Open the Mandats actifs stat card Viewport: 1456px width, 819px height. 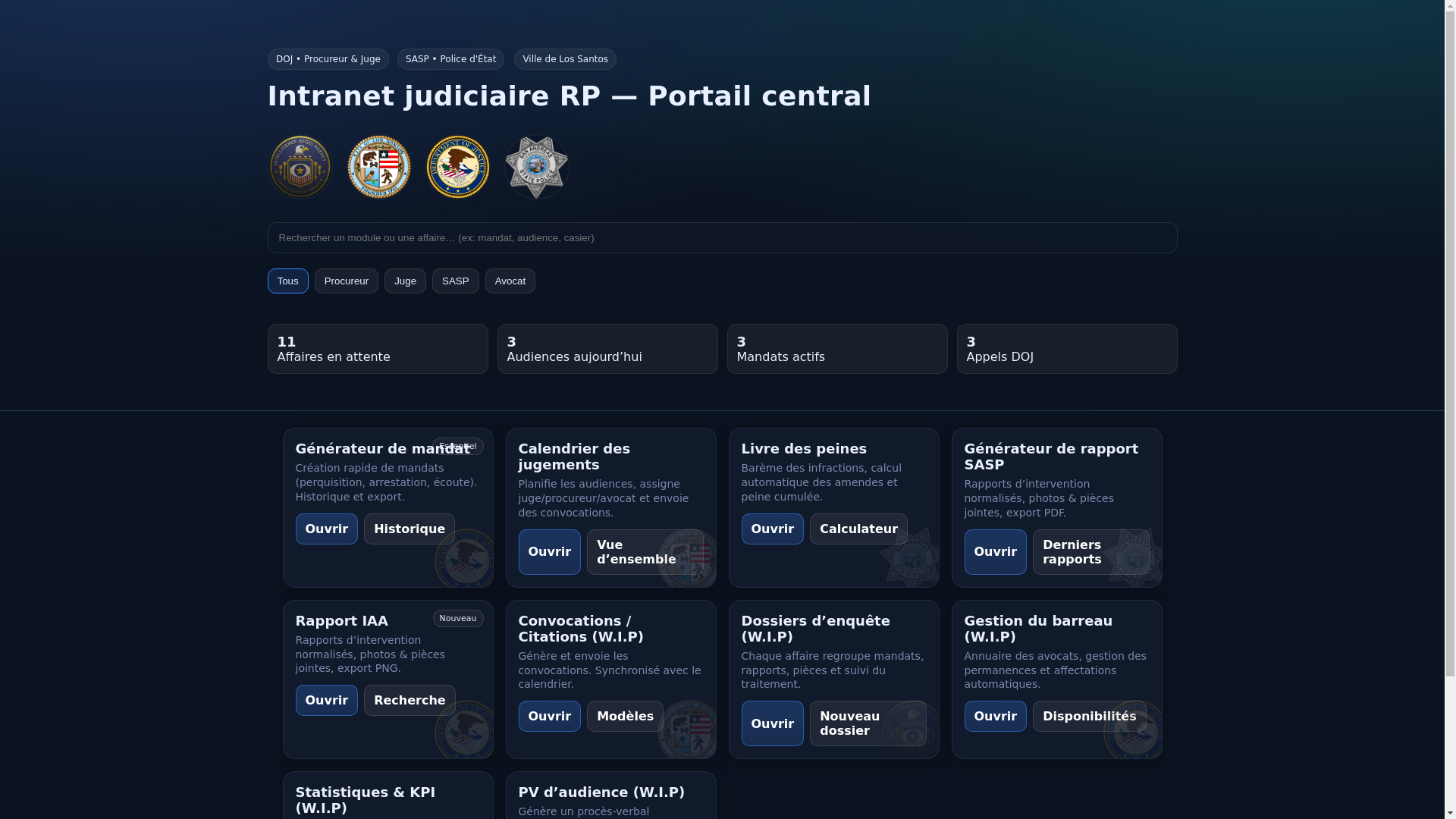click(x=836, y=349)
